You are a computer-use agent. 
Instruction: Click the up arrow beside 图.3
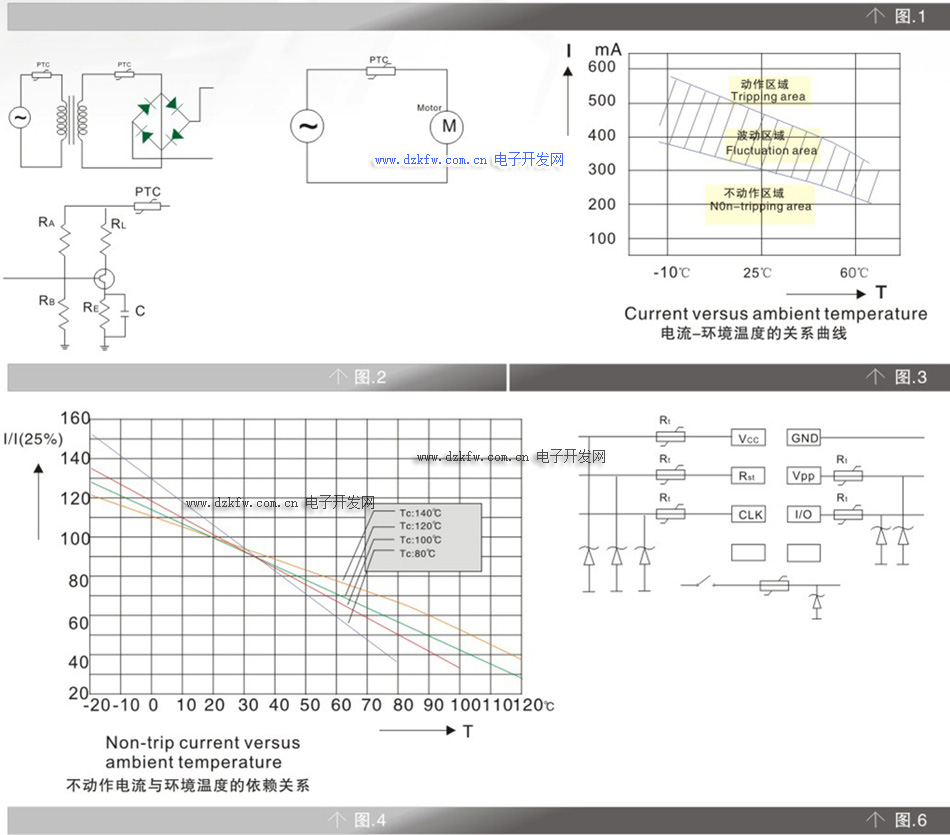[875, 377]
